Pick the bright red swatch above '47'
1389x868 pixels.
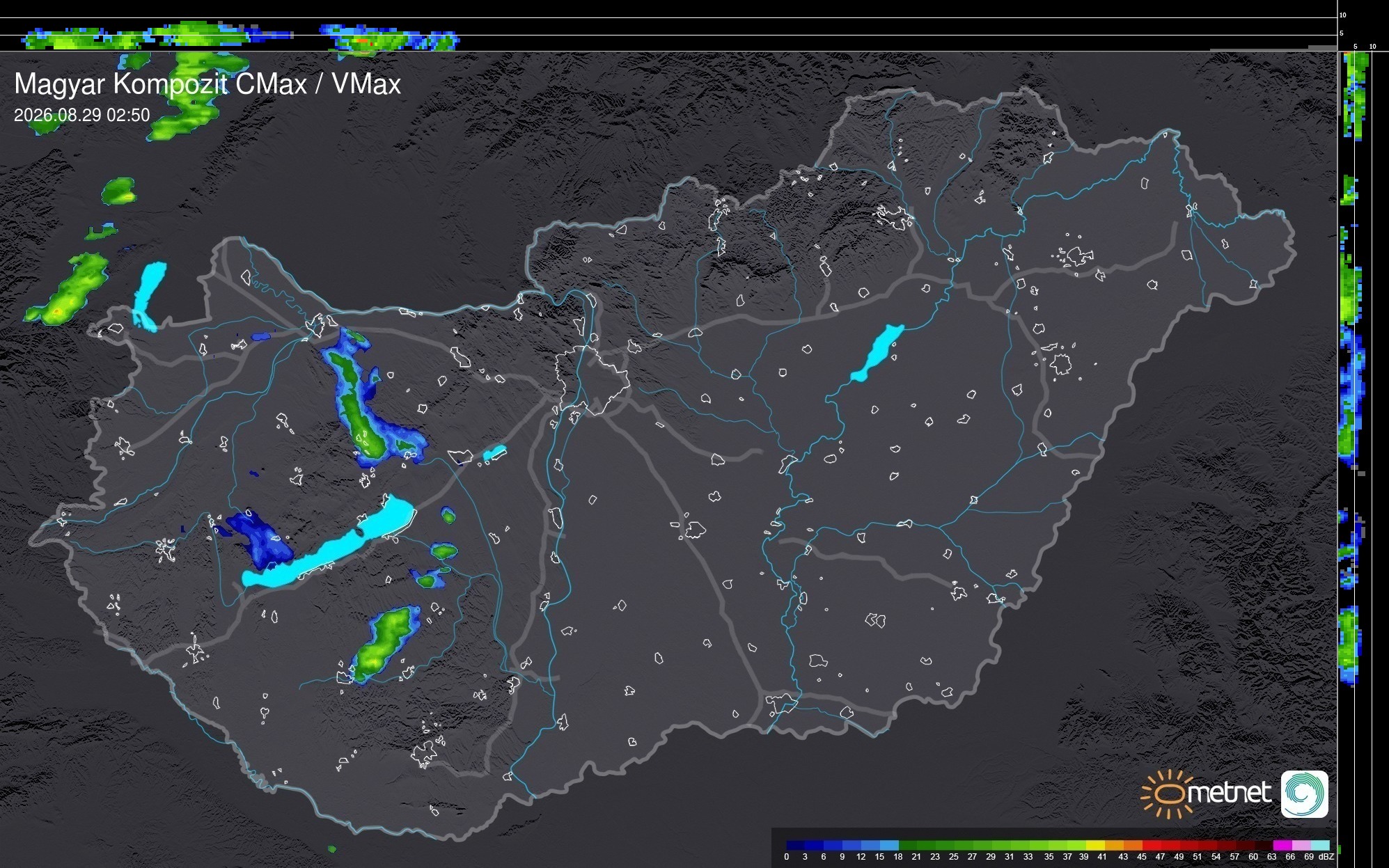pos(1152,845)
